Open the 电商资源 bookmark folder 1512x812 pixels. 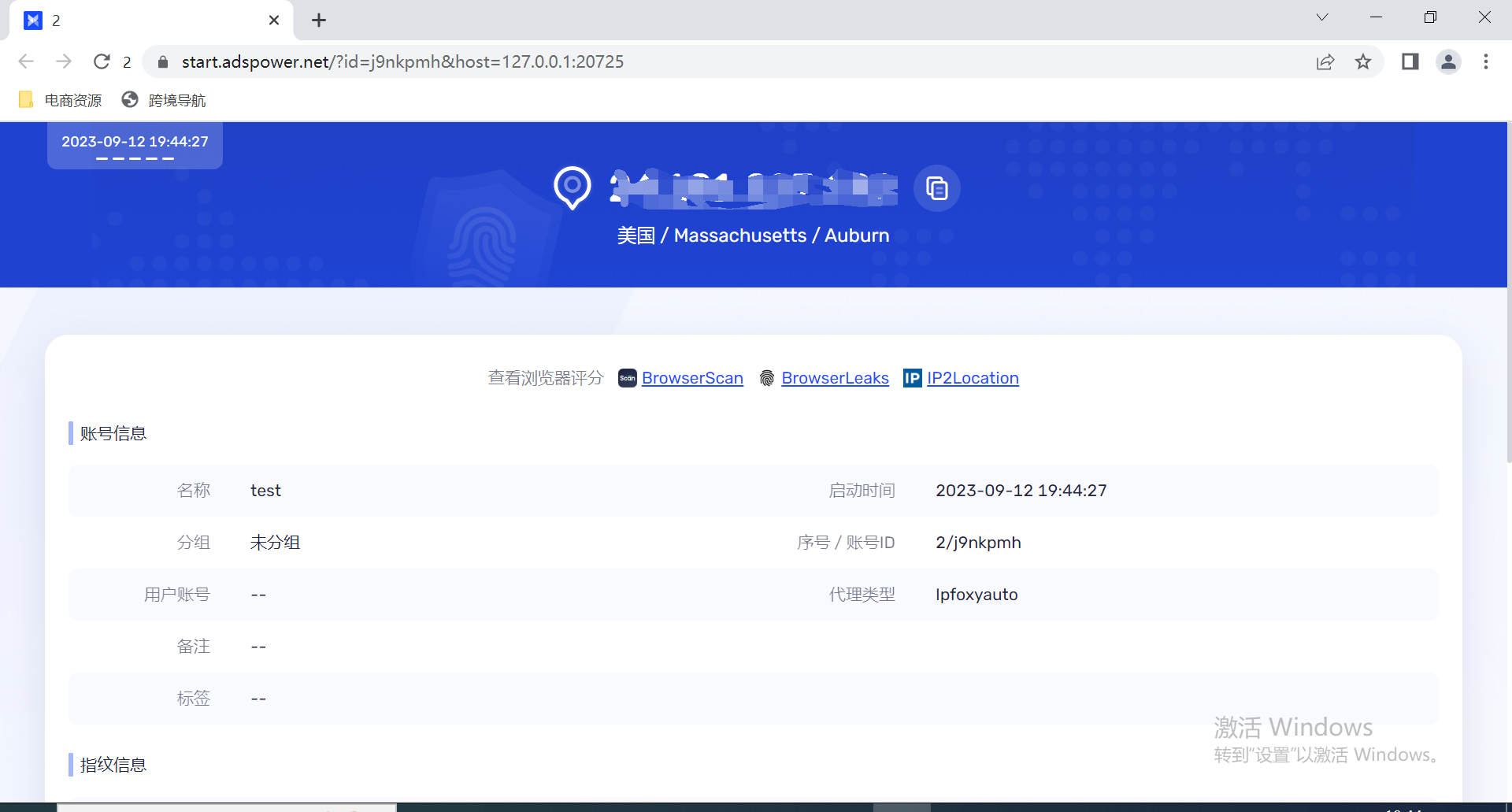60,100
